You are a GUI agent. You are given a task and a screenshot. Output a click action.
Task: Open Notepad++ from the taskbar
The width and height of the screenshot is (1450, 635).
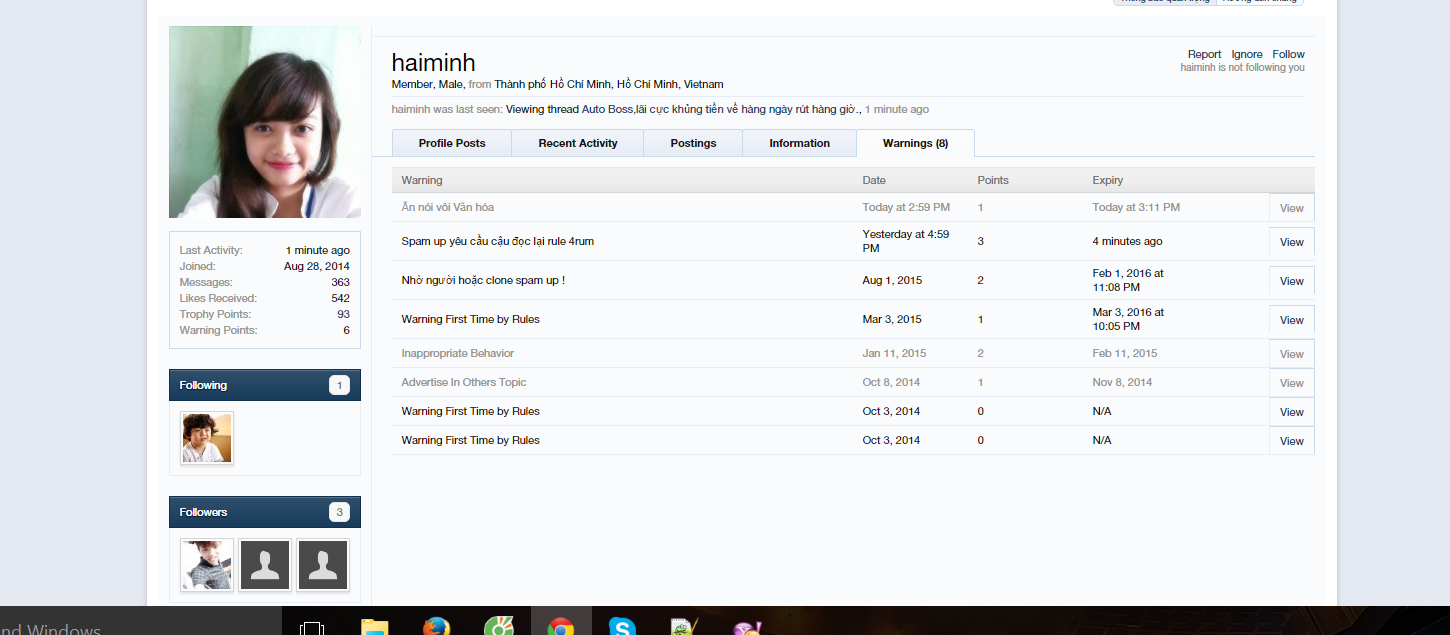(684, 627)
